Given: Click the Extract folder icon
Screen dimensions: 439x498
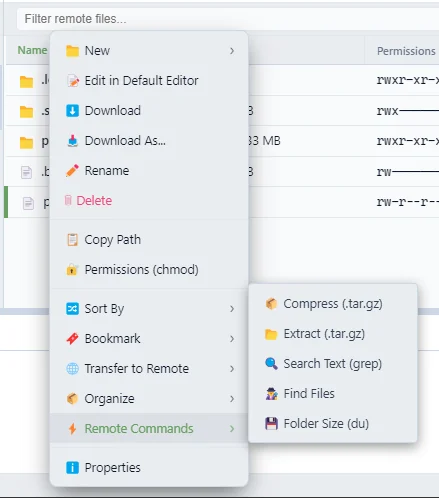Looking at the screenshot, I should [x=271, y=334].
